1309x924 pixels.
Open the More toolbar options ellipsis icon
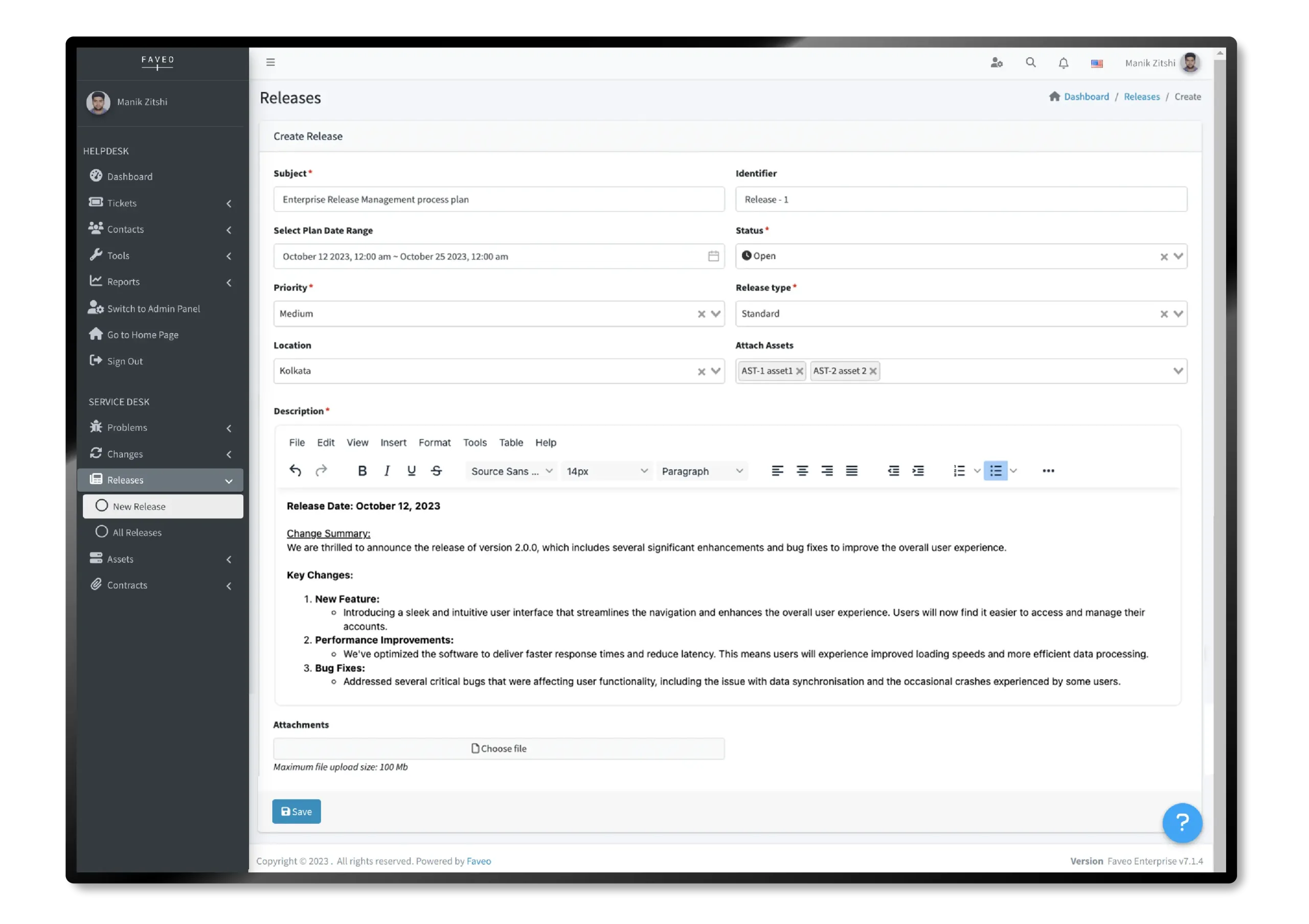(1048, 471)
